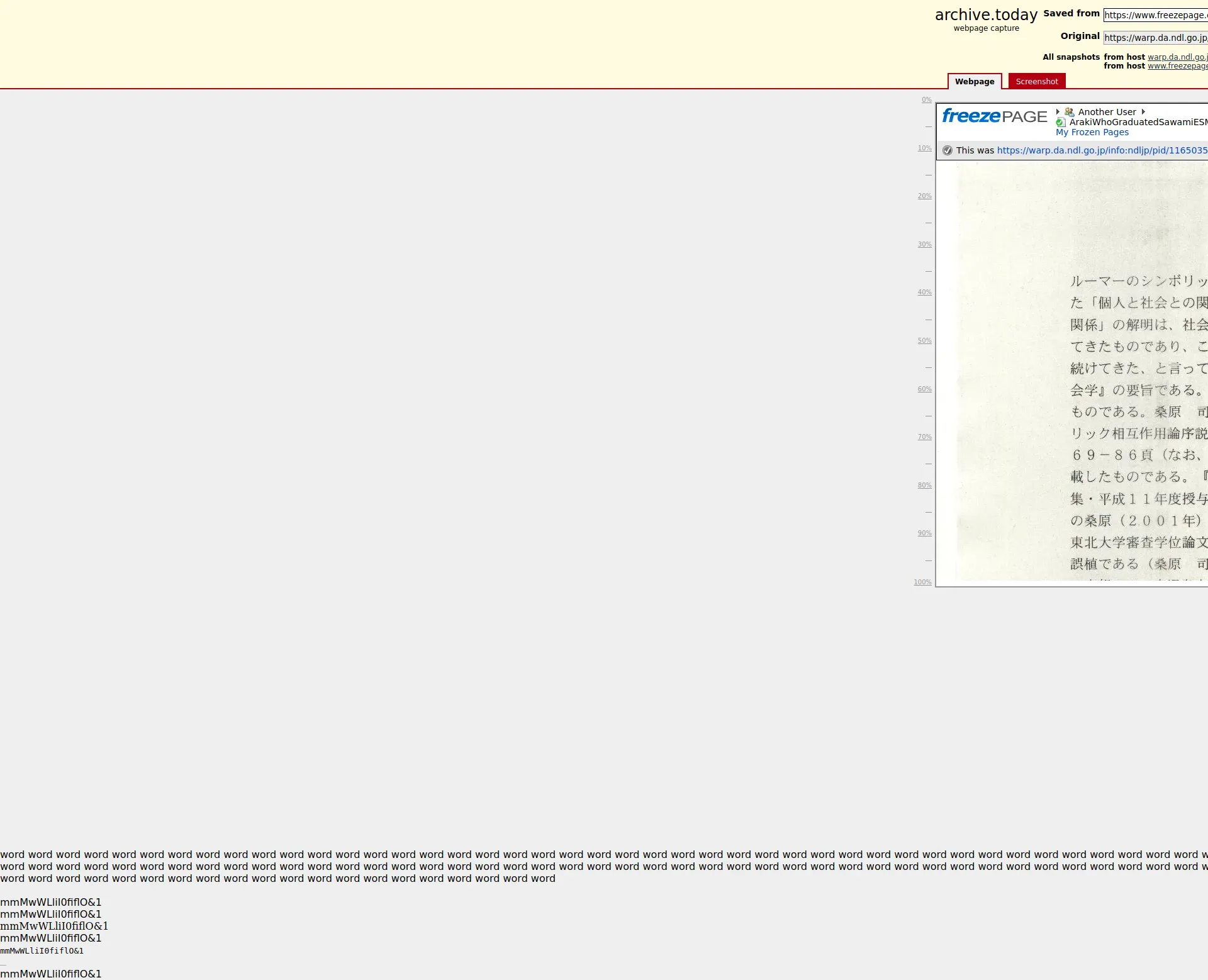Image resolution: width=1208 pixels, height=980 pixels.
Task: Jump to 50% scroll marker
Action: [x=924, y=341]
